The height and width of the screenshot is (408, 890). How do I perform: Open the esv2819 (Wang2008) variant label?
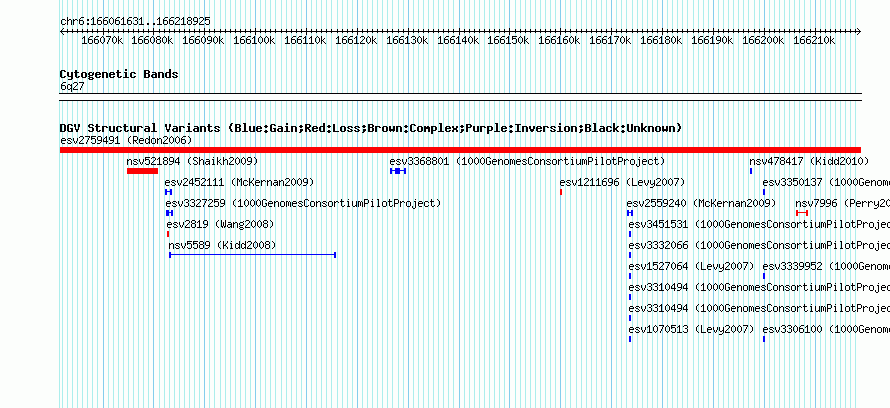220,224
